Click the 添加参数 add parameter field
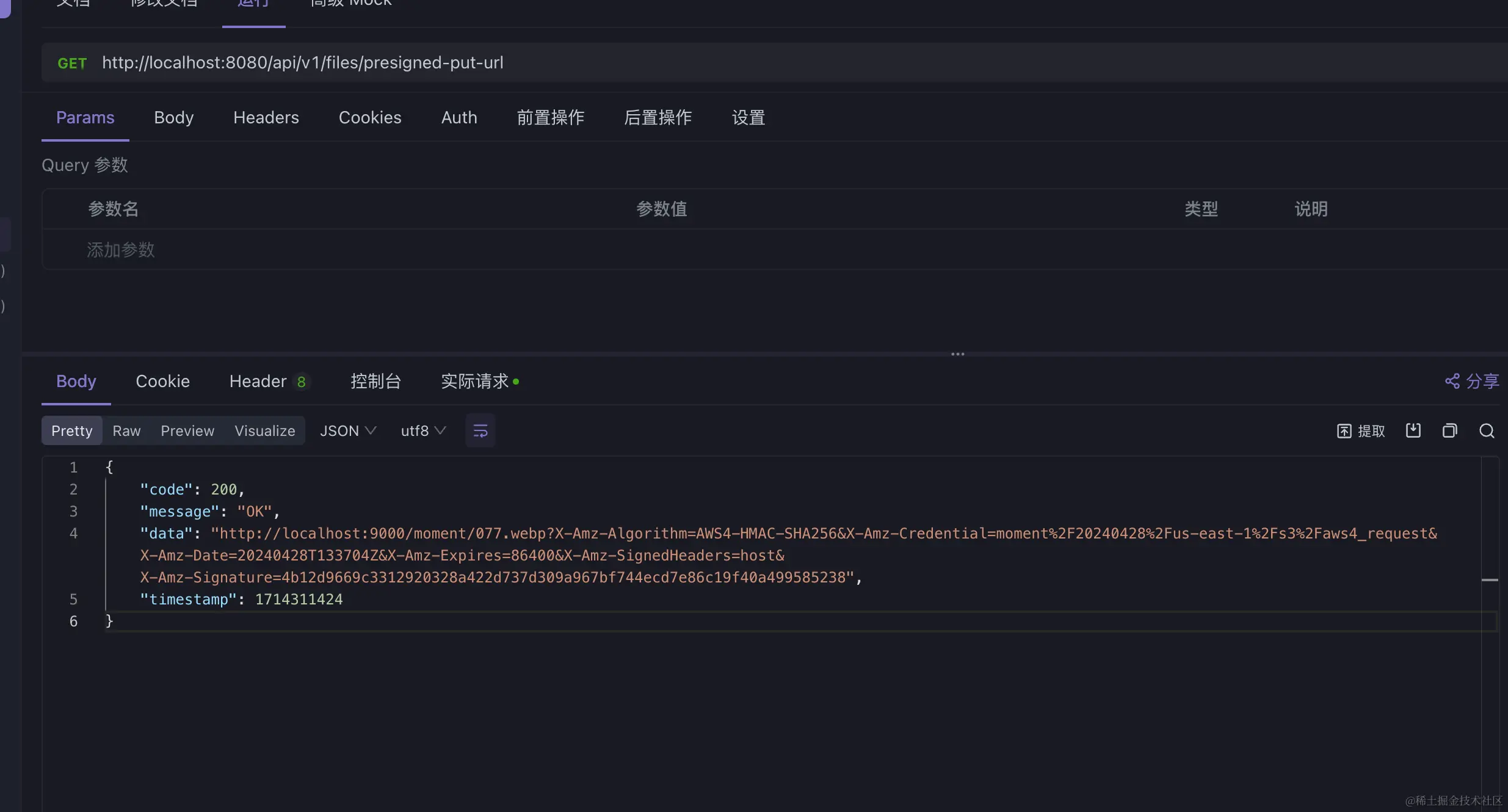Viewport: 1508px width, 812px height. (121, 250)
